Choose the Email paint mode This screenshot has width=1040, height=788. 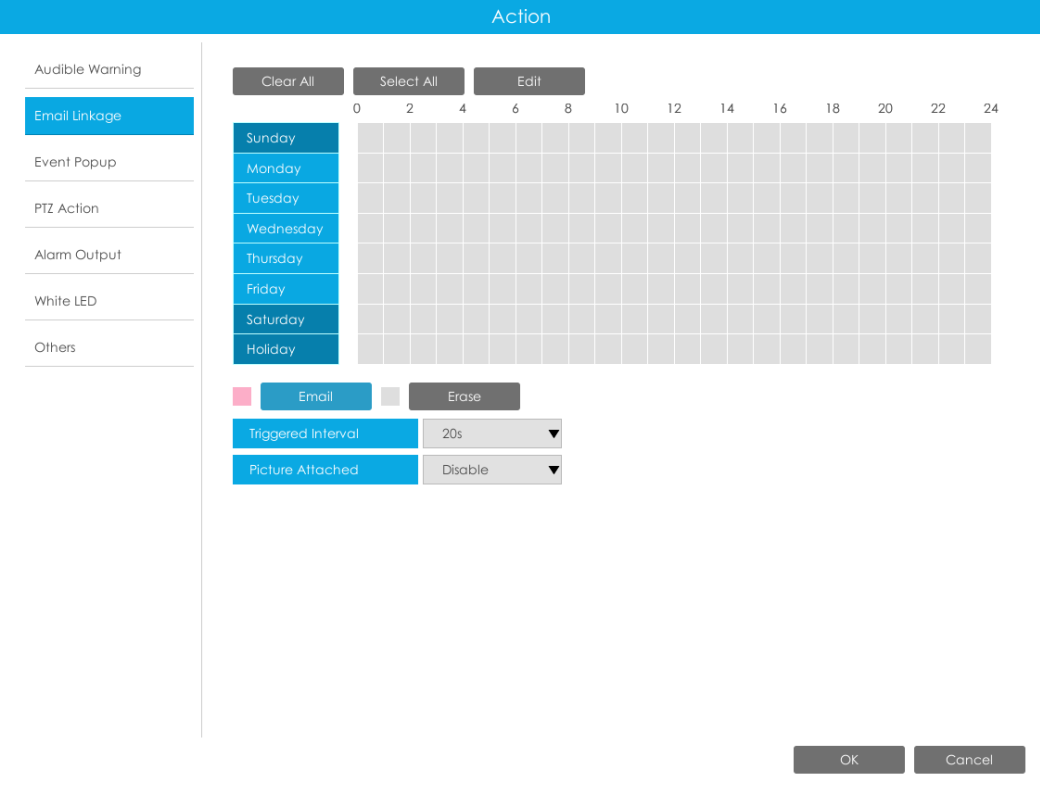pos(316,397)
